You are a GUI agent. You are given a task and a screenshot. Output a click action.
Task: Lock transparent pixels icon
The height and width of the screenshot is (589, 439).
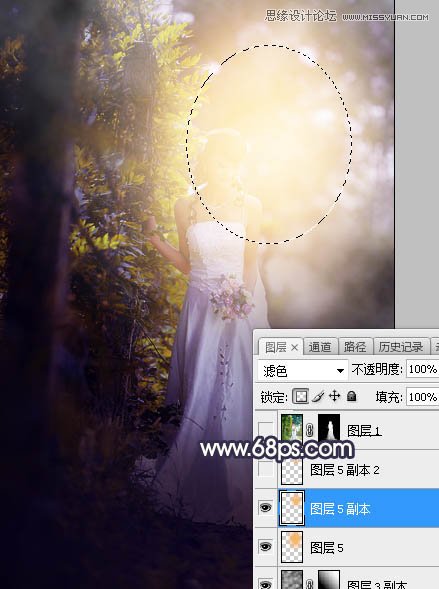click(x=300, y=396)
